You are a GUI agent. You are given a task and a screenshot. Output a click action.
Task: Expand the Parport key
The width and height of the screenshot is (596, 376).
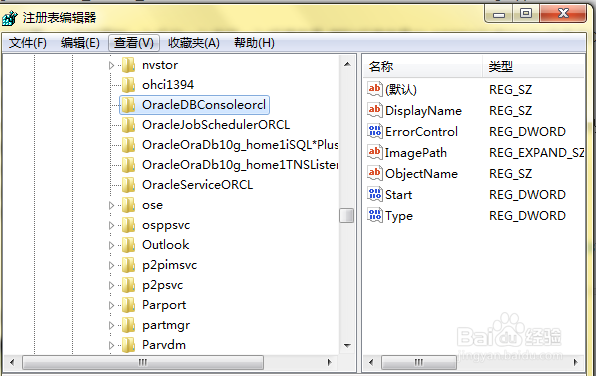pyautogui.click(x=111, y=305)
